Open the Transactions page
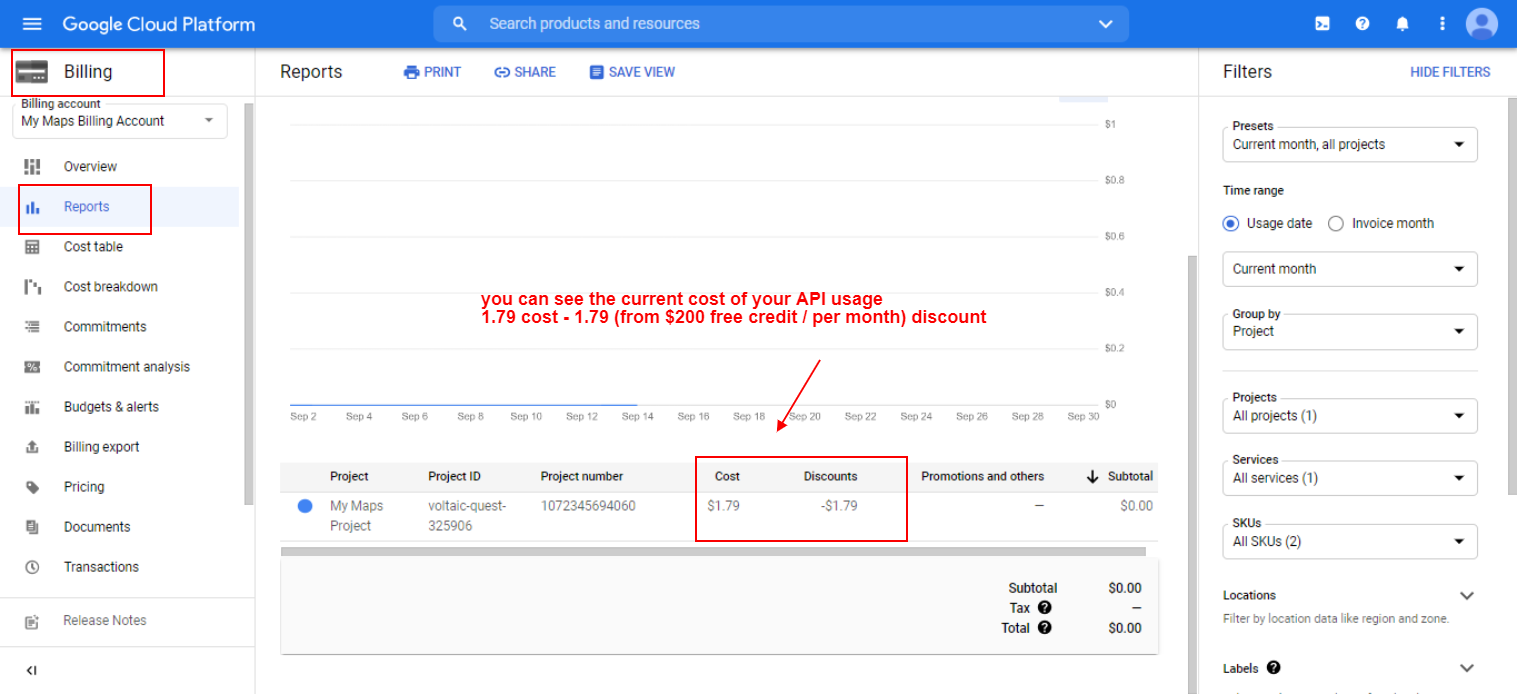 click(100, 566)
